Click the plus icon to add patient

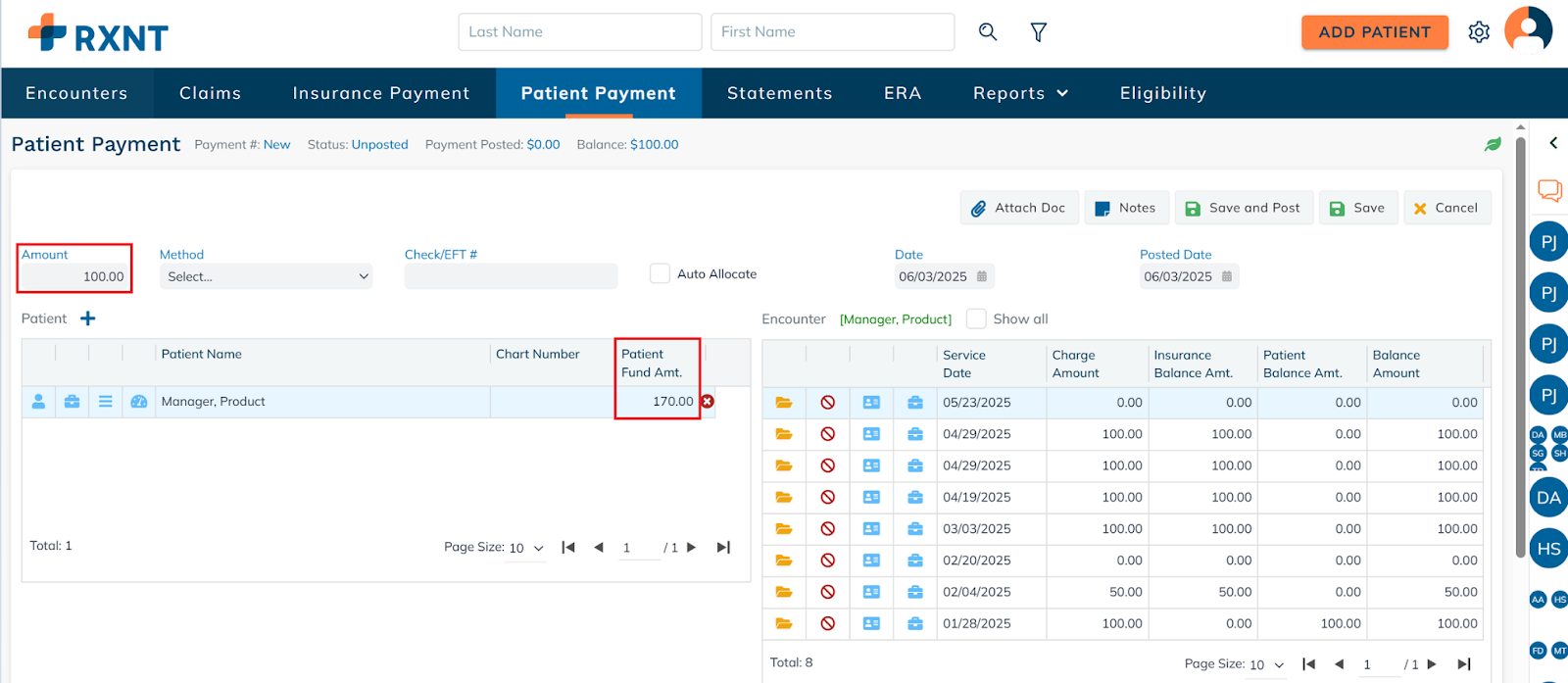(88, 318)
